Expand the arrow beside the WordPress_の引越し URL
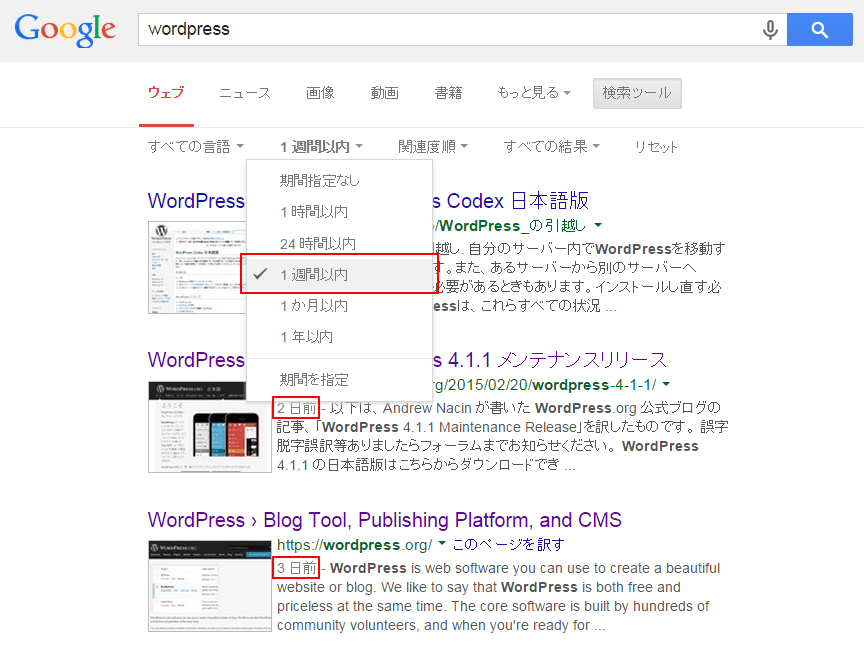Image resolution: width=864 pixels, height=651 pixels. 598,225
